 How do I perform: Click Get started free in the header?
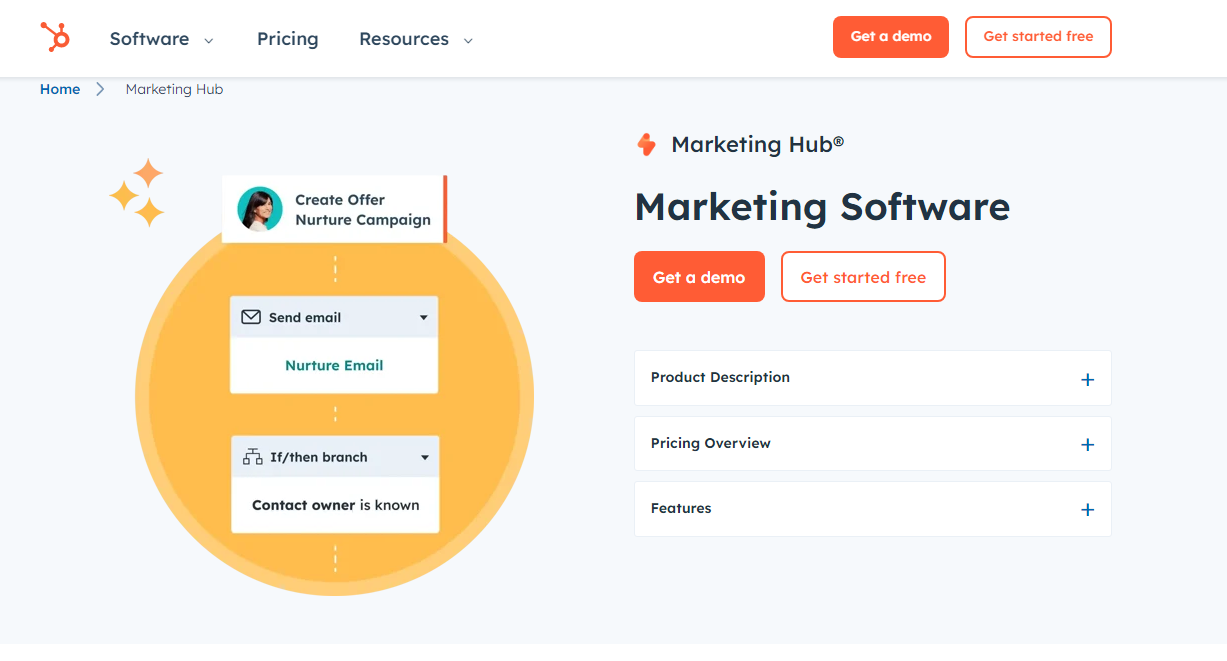click(x=1038, y=37)
